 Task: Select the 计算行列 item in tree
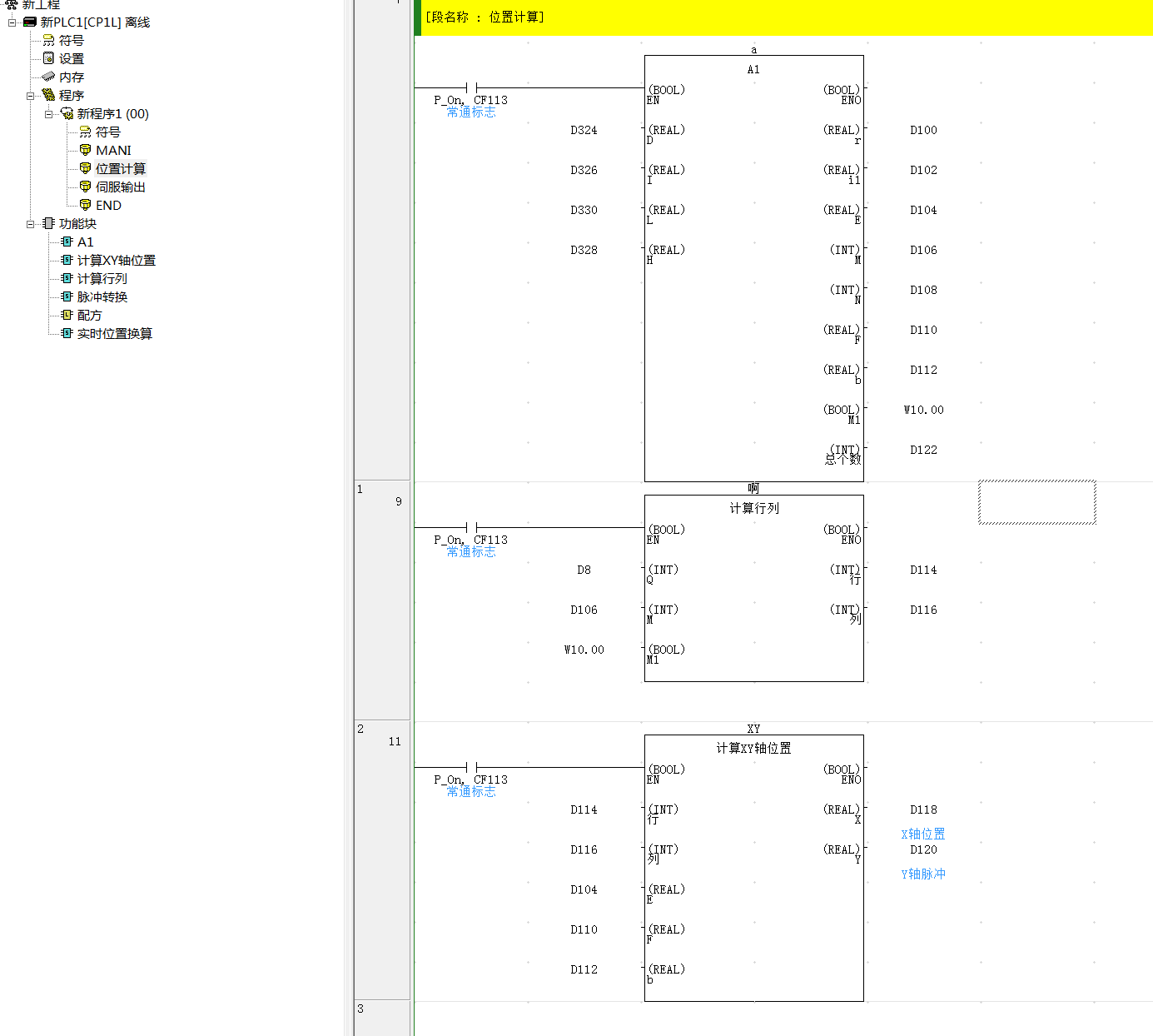pos(102,278)
